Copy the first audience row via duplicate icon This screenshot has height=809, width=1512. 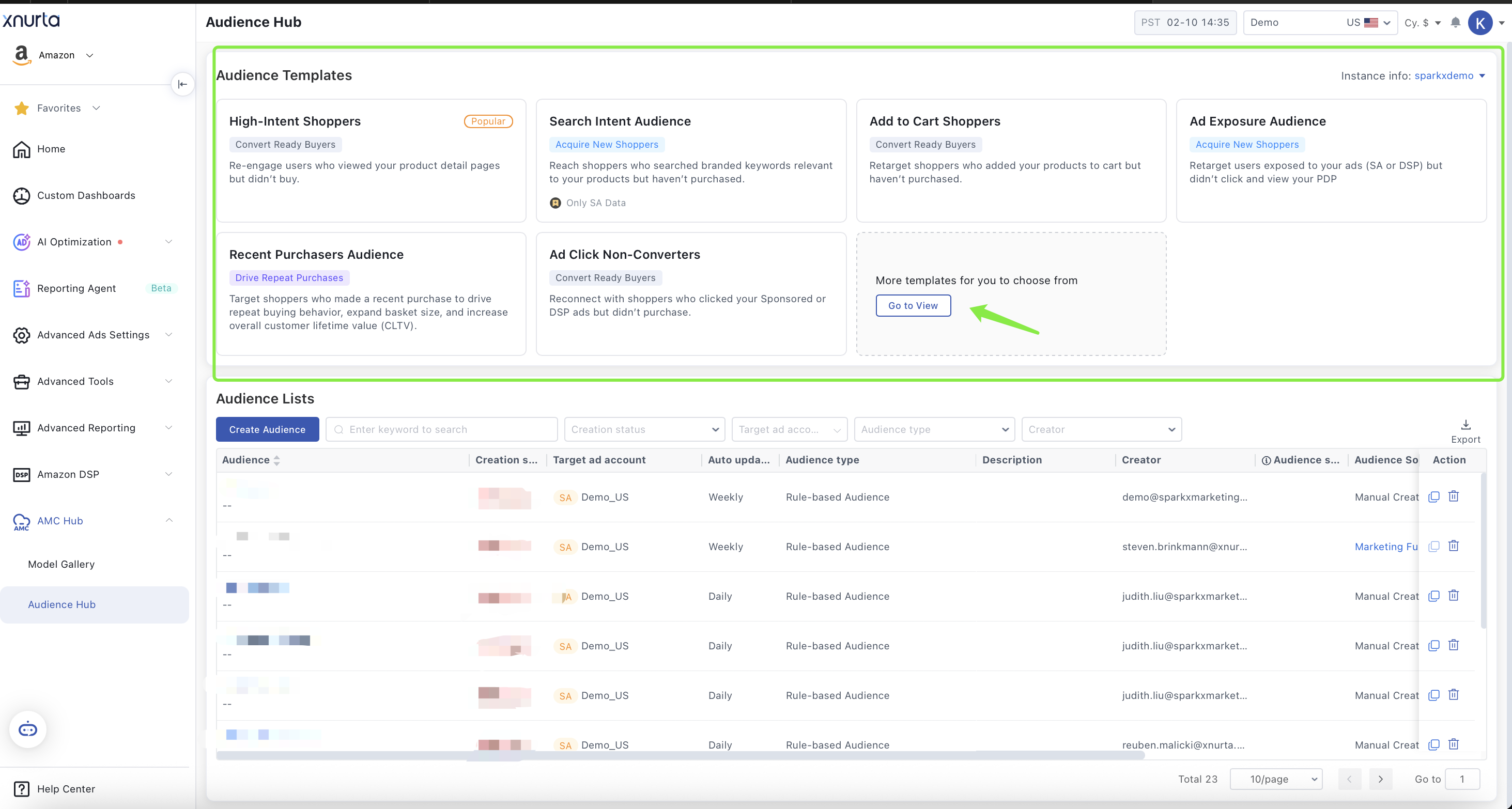click(1433, 496)
